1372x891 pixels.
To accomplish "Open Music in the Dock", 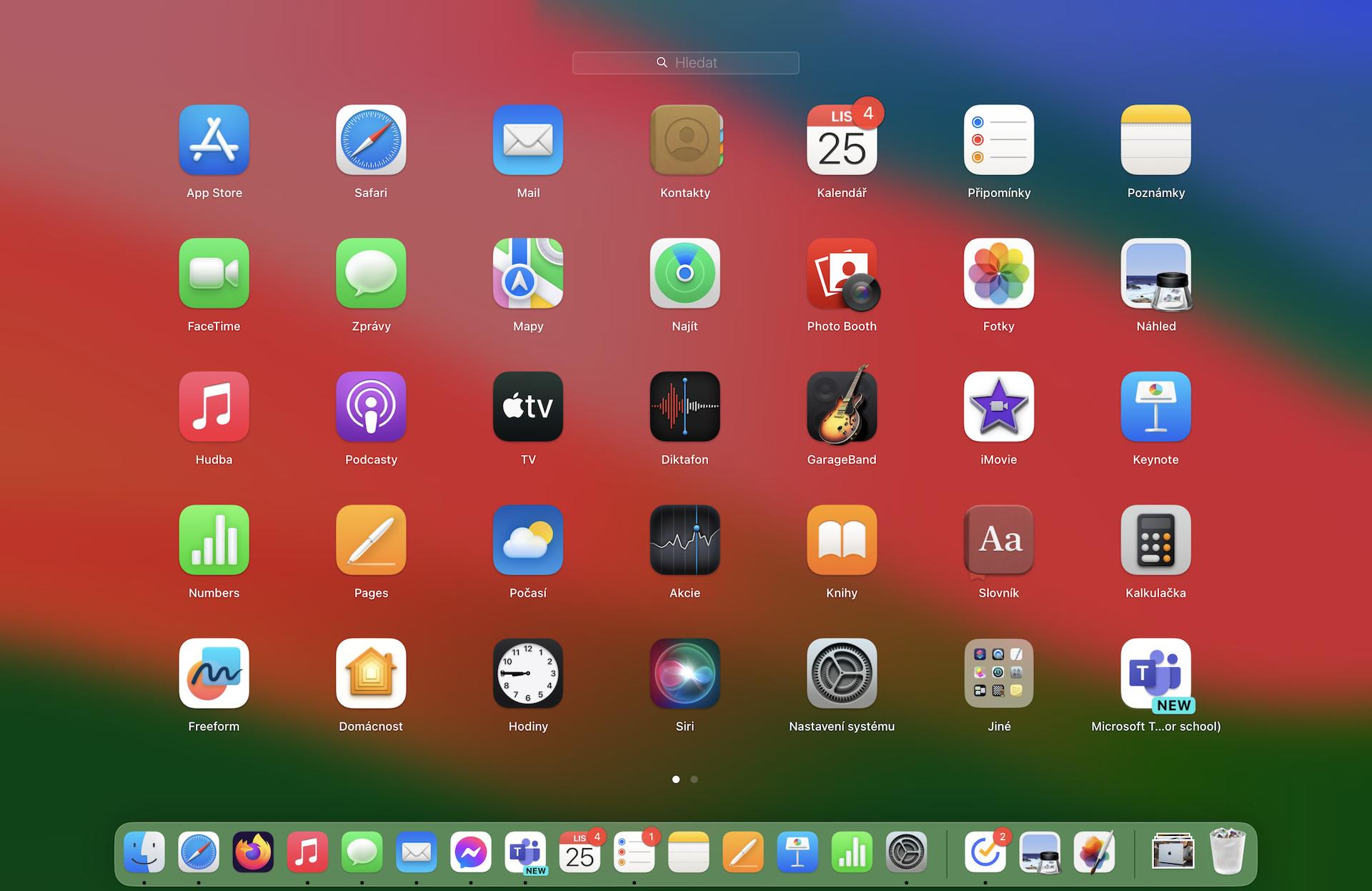I will (x=307, y=852).
